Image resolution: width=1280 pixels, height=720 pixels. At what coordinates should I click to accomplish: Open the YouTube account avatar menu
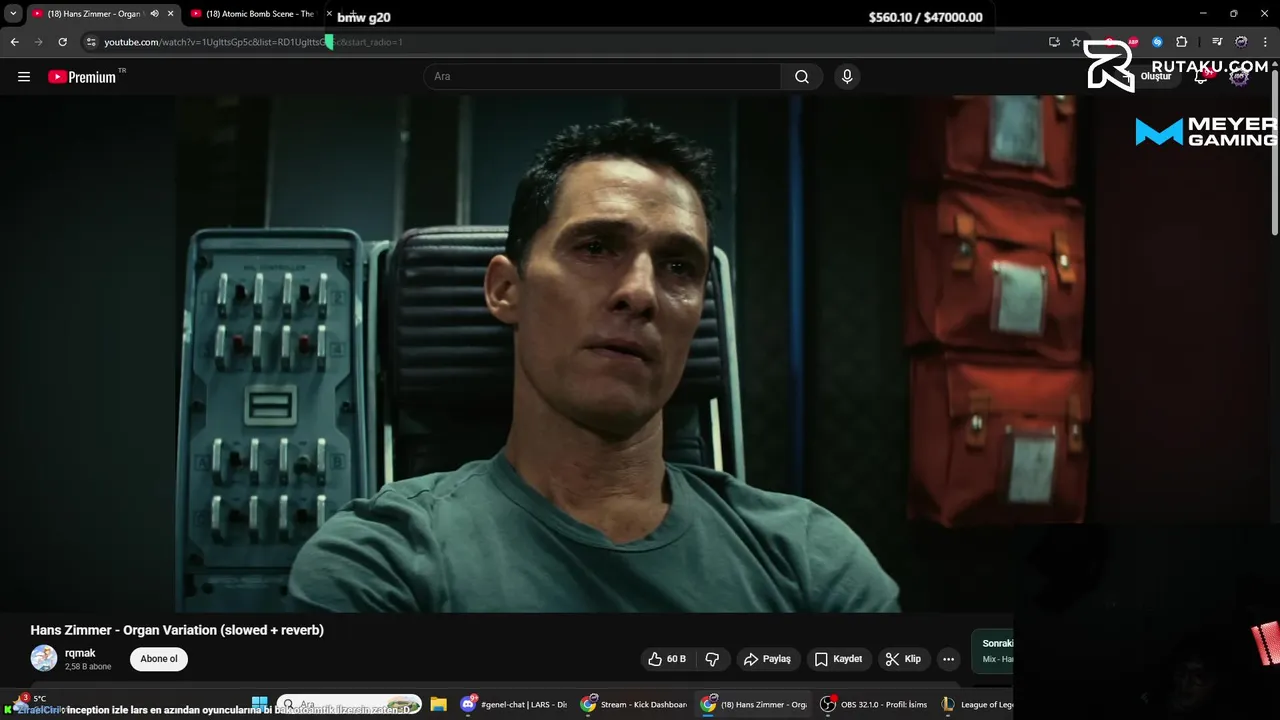pos(1239,76)
